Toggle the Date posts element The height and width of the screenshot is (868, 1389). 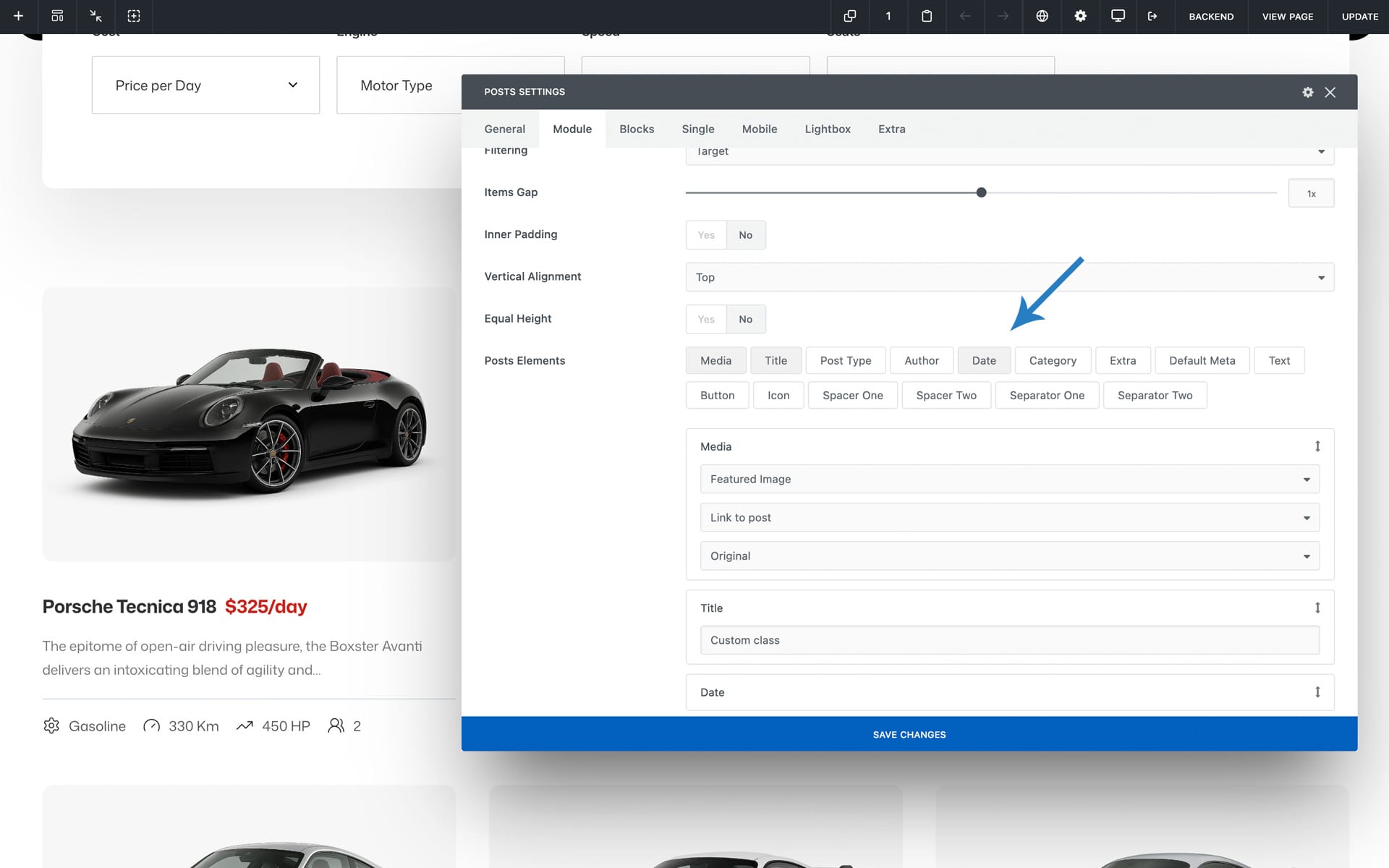click(983, 360)
